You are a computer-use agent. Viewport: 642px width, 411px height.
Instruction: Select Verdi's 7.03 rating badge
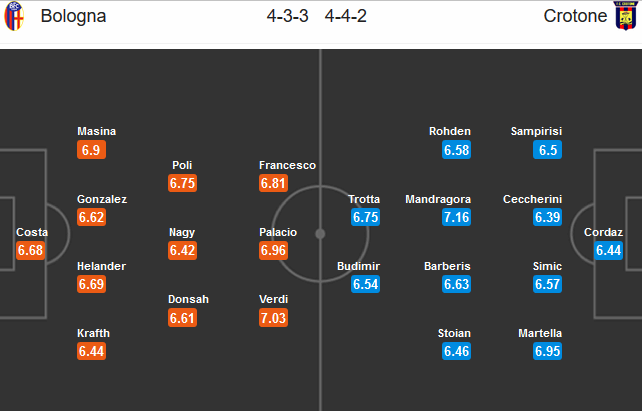pyautogui.click(x=274, y=318)
